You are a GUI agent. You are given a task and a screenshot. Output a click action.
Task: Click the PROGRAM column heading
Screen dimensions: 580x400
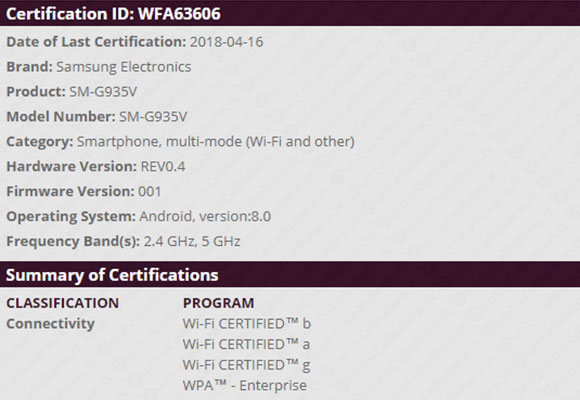218,303
